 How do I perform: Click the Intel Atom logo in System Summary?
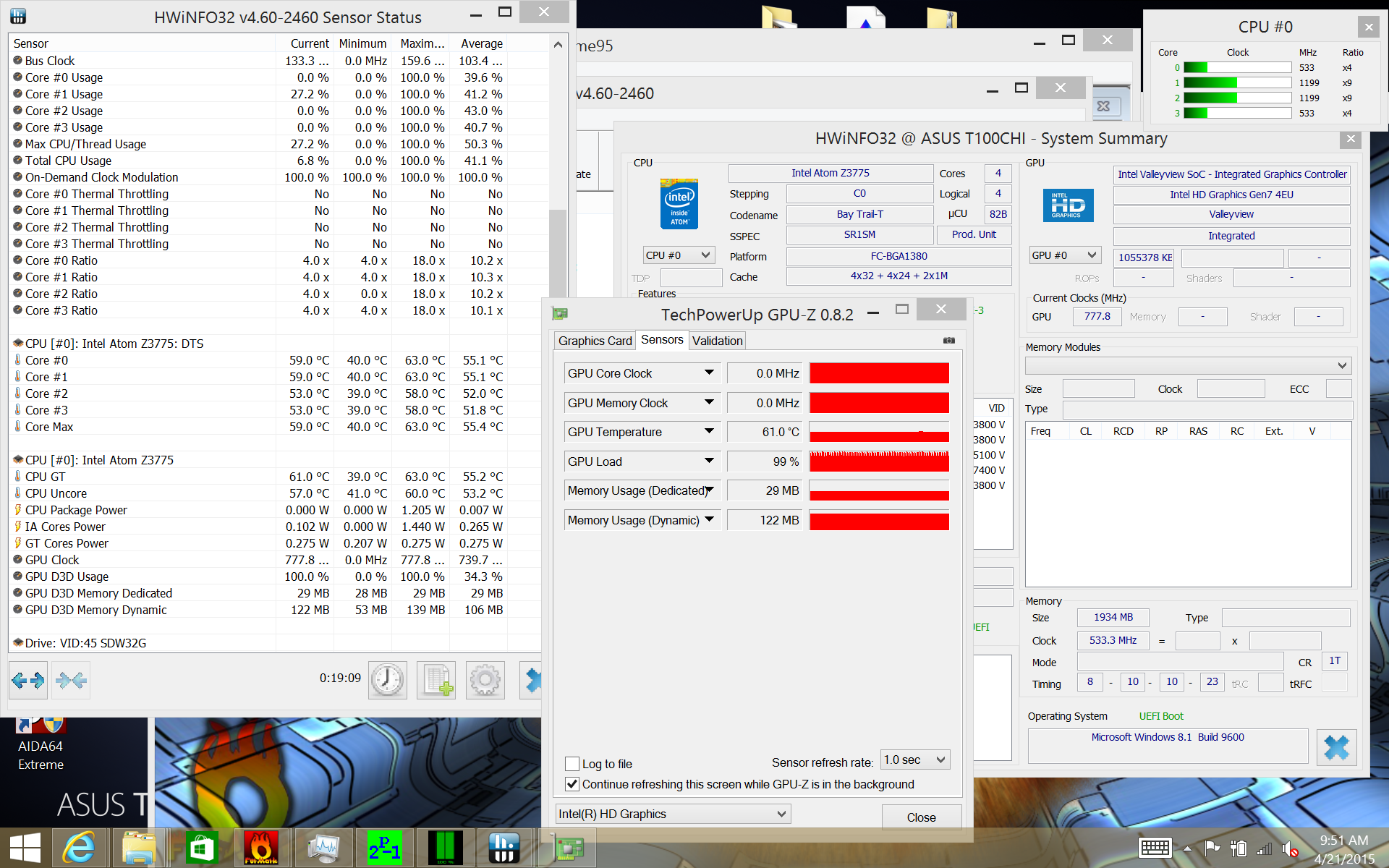(x=679, y=204)
